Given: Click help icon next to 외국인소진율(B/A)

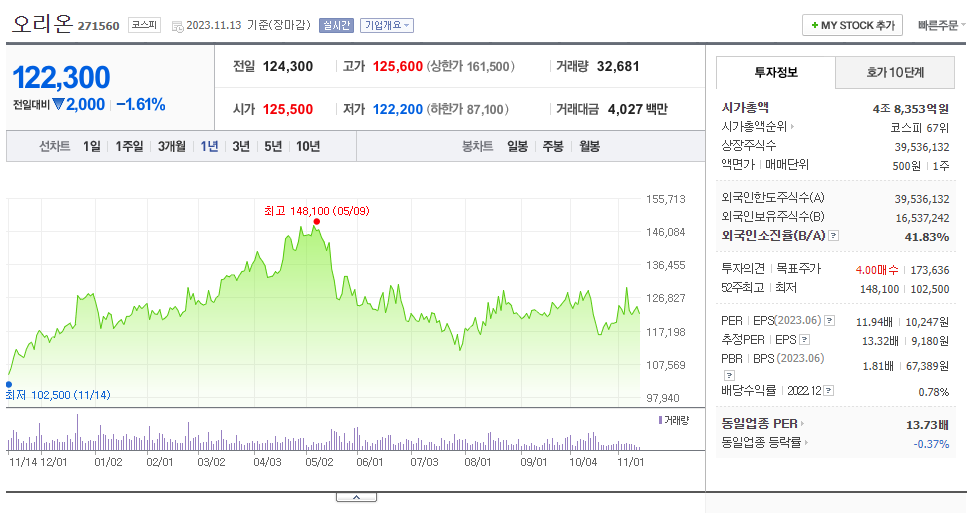Looking at the screenshot, I should [833, 236].
